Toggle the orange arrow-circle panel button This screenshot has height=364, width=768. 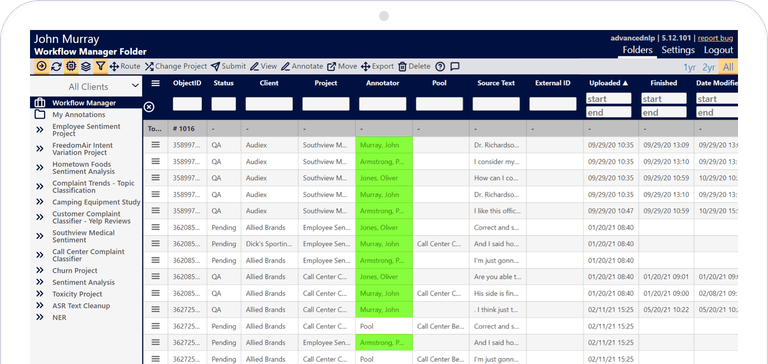(x=41, y=67)
